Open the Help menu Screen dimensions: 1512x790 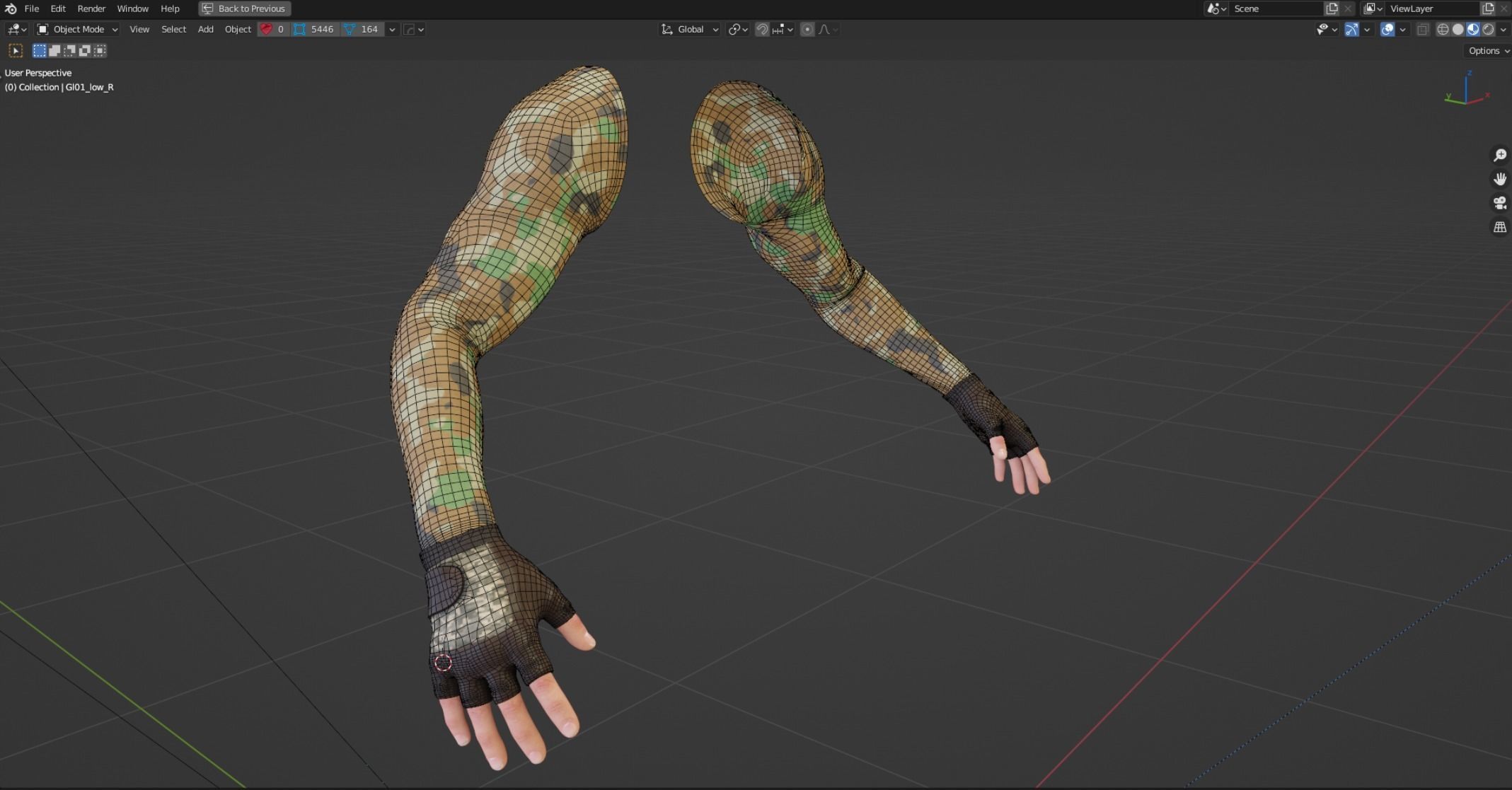[x=170, y=8]
